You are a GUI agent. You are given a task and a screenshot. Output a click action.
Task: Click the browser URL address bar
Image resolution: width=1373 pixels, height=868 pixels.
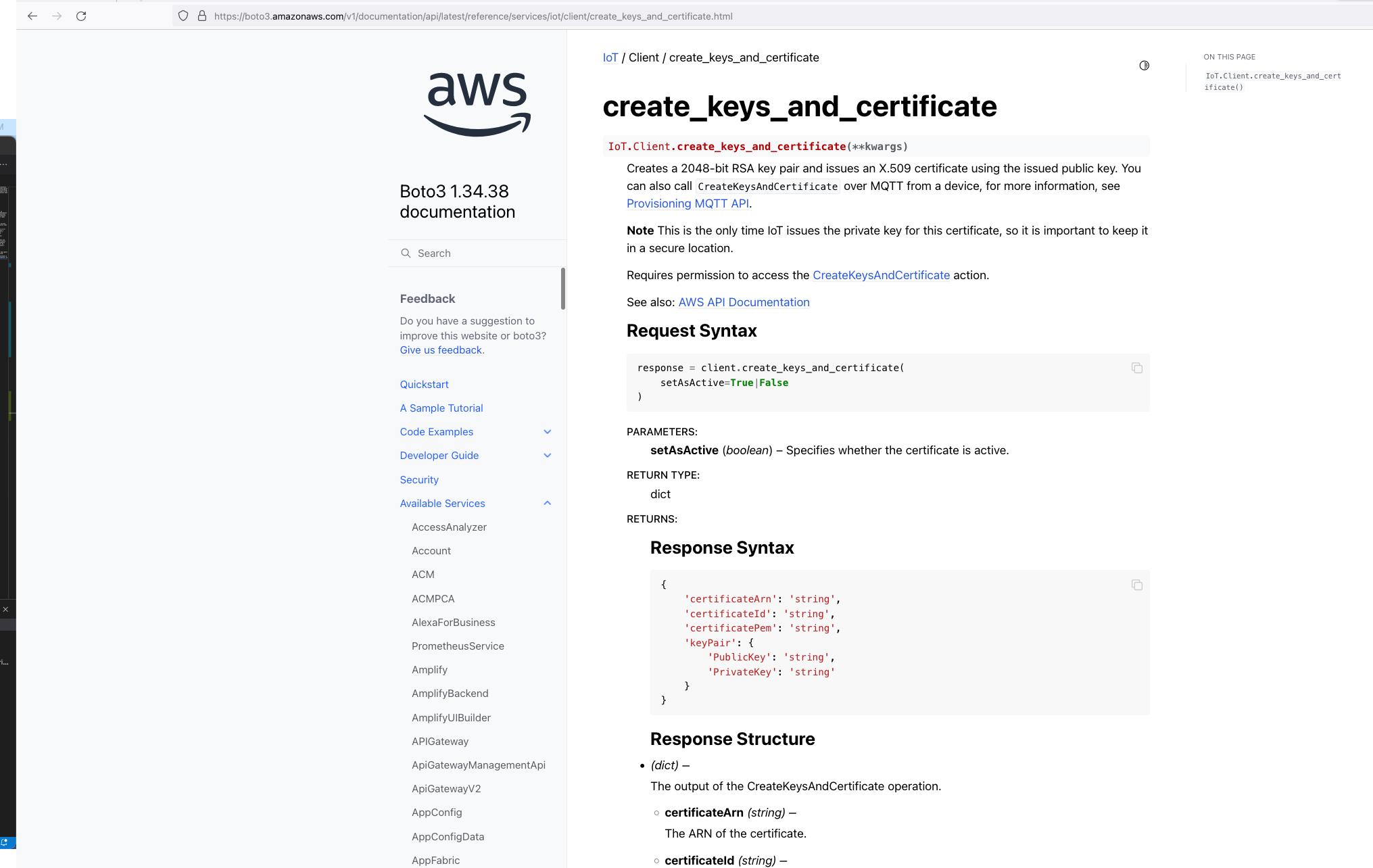(771, 16)
